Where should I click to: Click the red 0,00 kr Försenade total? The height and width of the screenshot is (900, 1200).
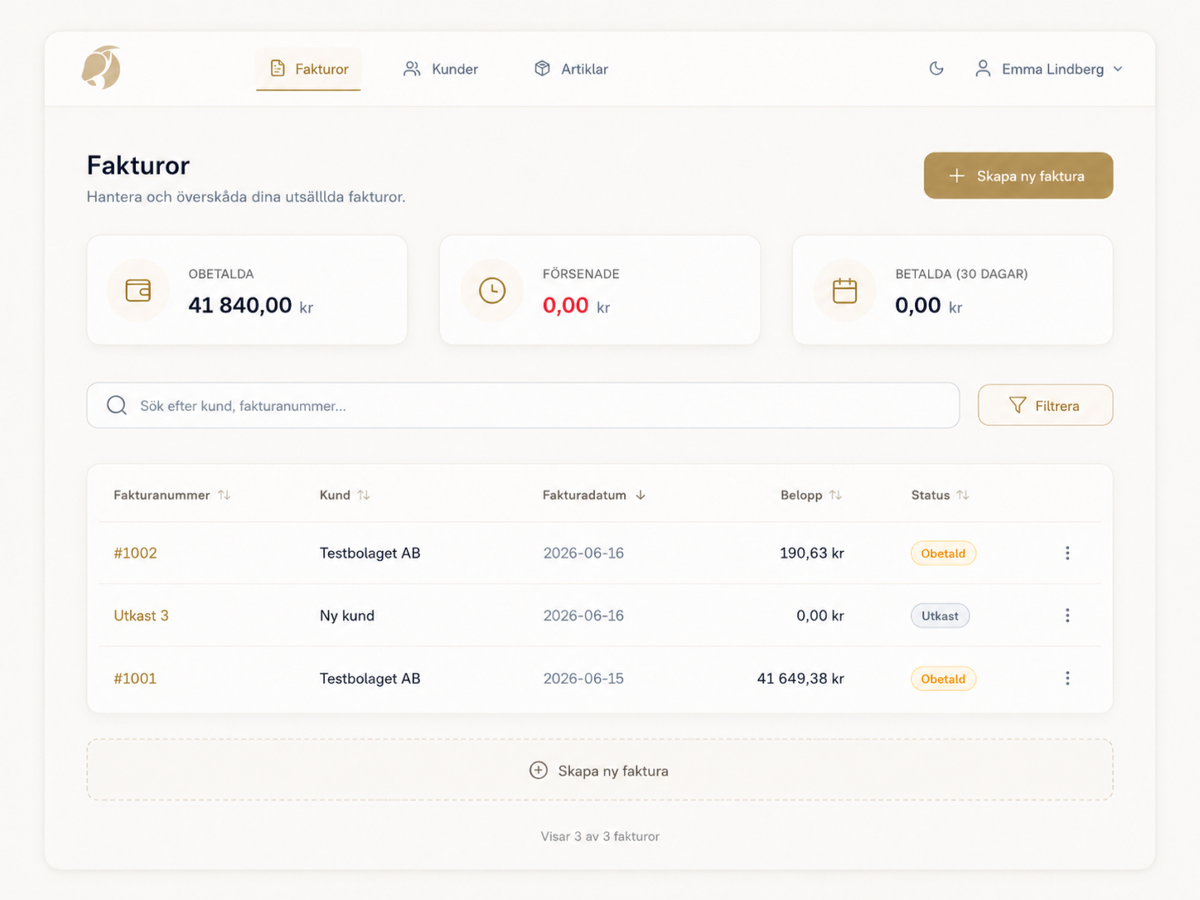pyautogui.click(x=576, y=306)
